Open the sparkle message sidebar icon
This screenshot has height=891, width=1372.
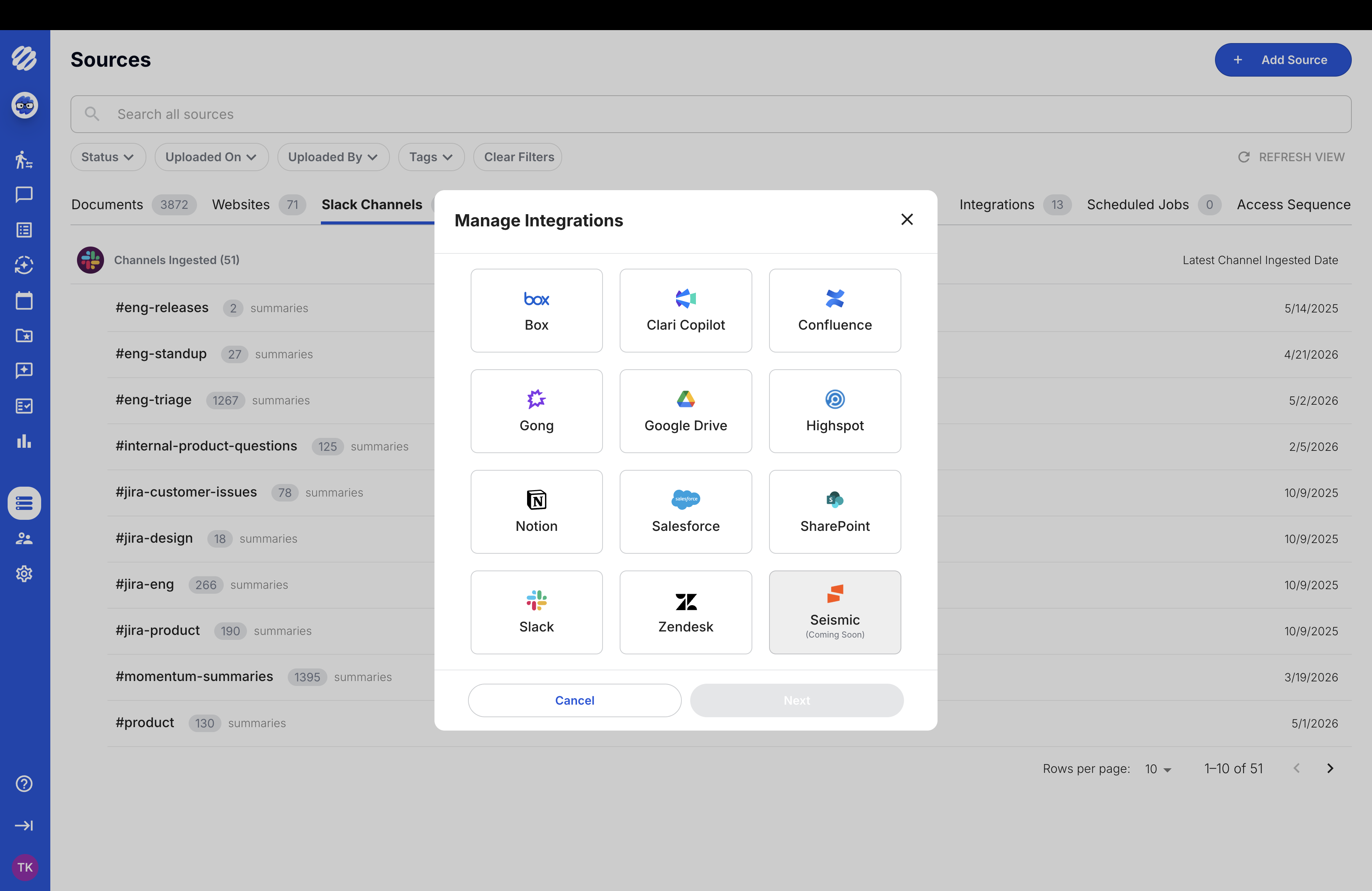[24, 370]
